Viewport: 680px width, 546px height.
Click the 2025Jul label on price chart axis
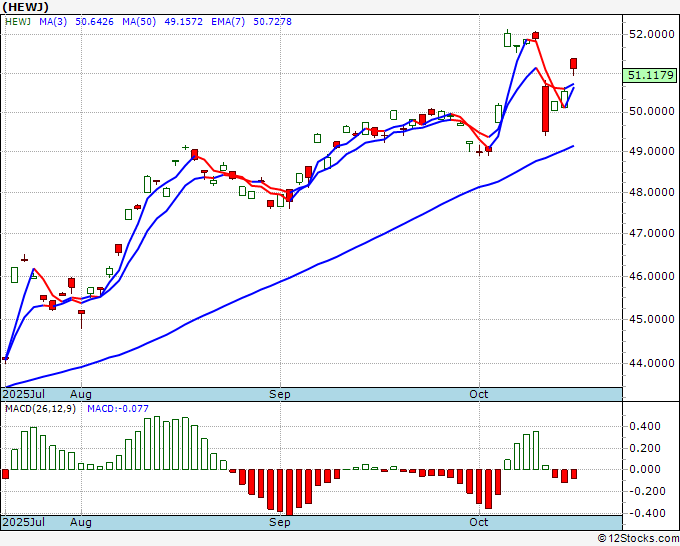[23, 394]
